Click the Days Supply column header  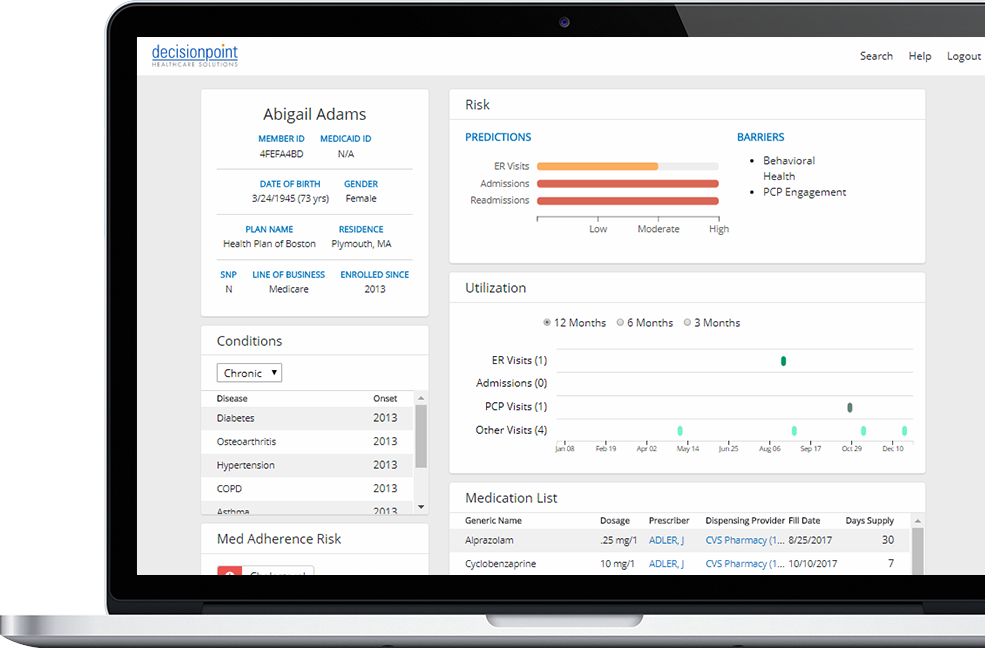point(869,521)
